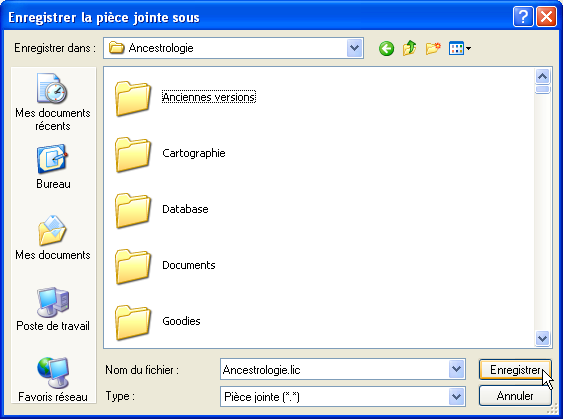Click the file list scroll down arrow
This screenshot has width=563, height=419.
pos(542,338)
